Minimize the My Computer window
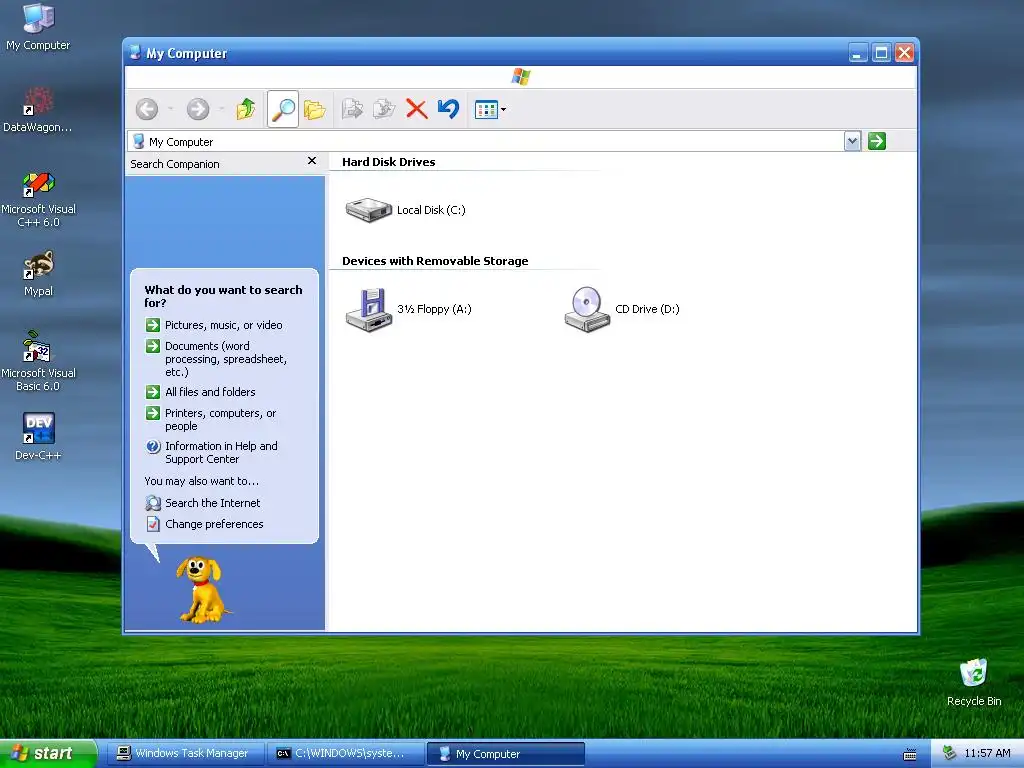 (x=857, y=53)
